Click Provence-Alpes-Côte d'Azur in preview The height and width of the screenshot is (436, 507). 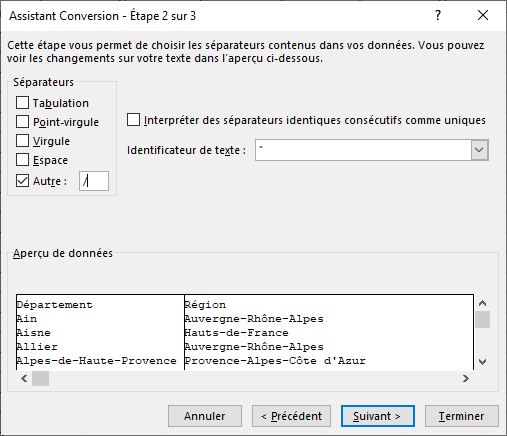point(275,361)
